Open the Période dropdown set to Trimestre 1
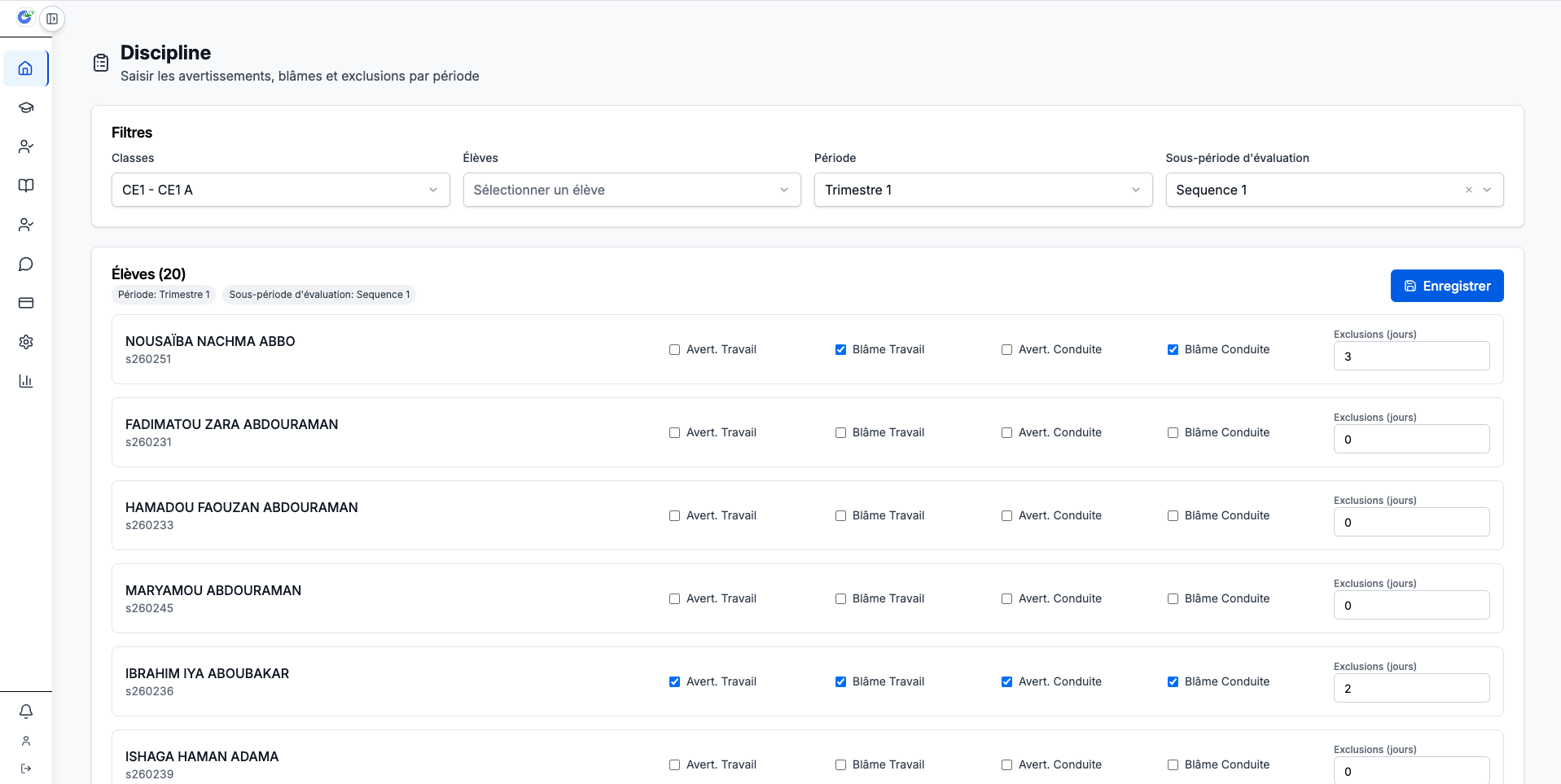This screenshot has height=784, width=1561. tap(982, 190)
